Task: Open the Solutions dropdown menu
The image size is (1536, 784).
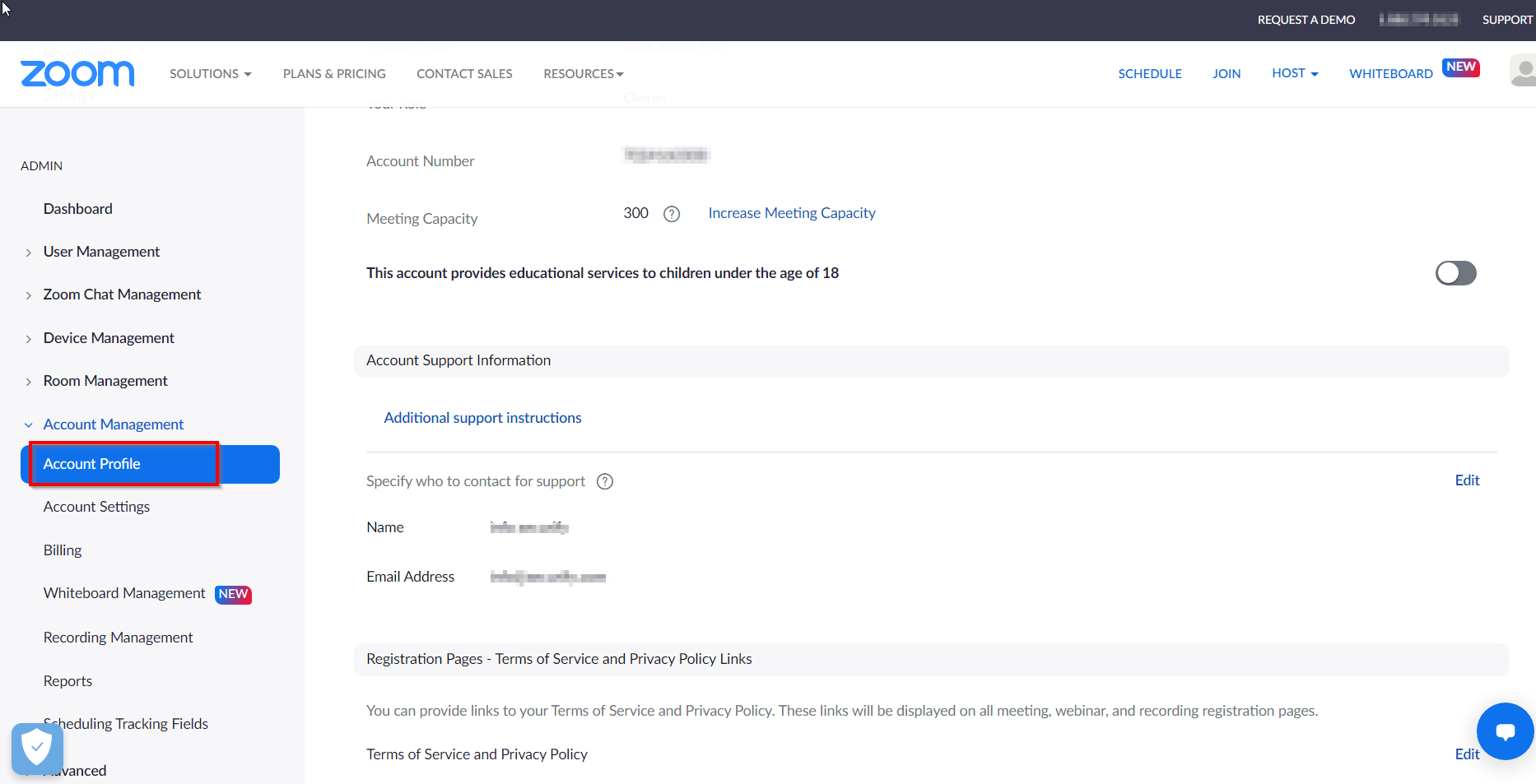Action: point(210,73)
